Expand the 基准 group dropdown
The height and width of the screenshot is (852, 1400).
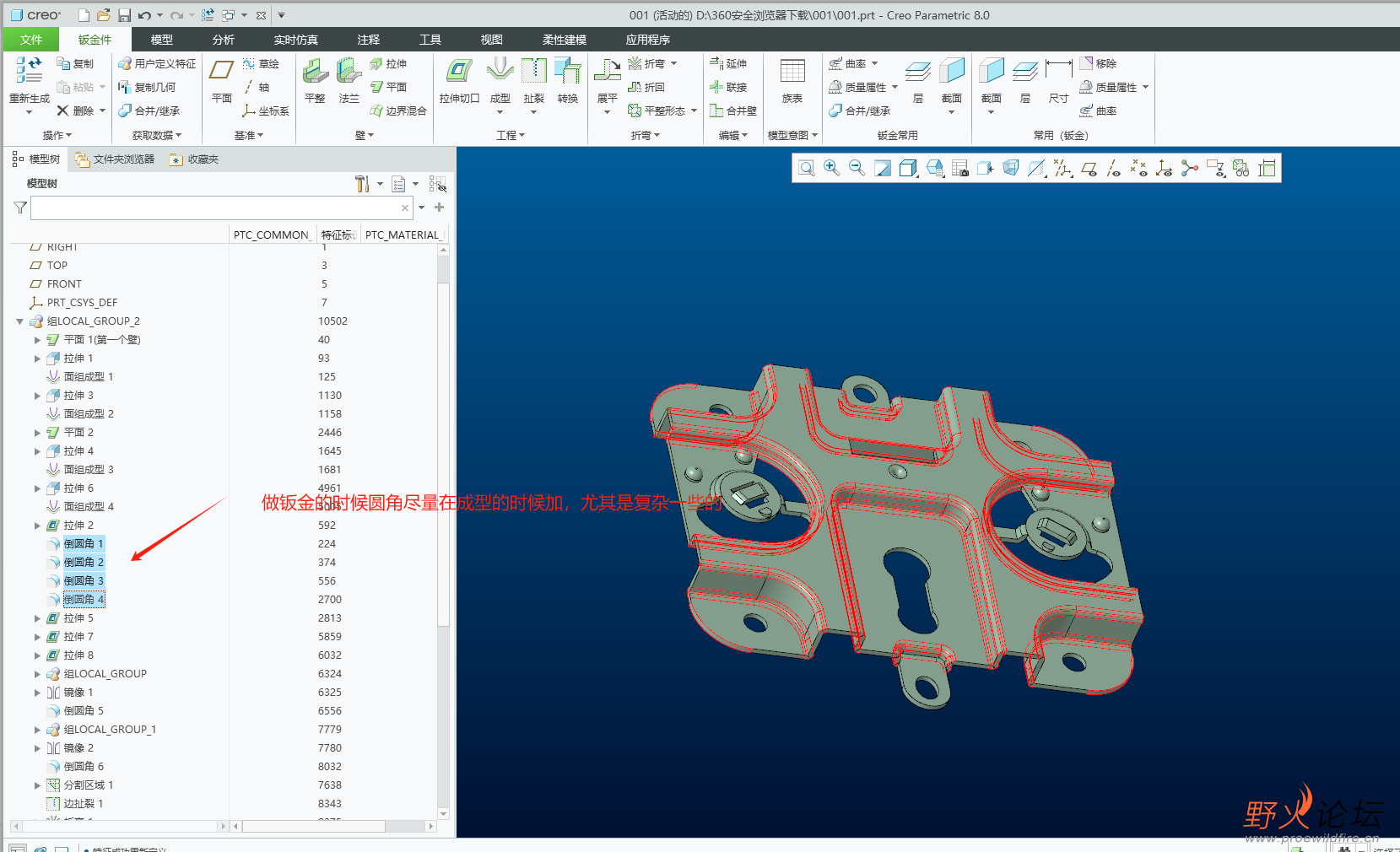(x=249, y=135)
